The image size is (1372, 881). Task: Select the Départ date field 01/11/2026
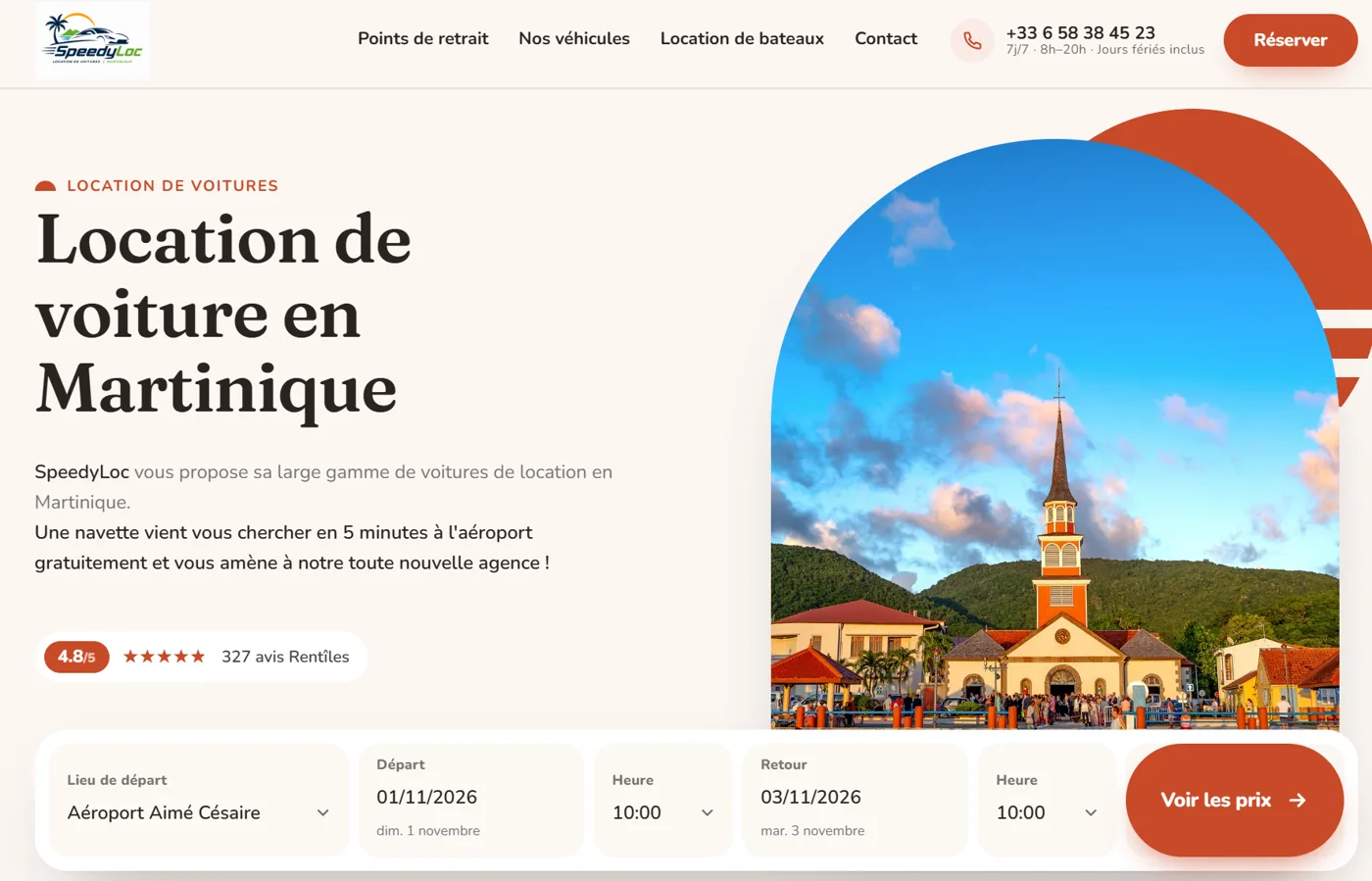pos(471,800)
